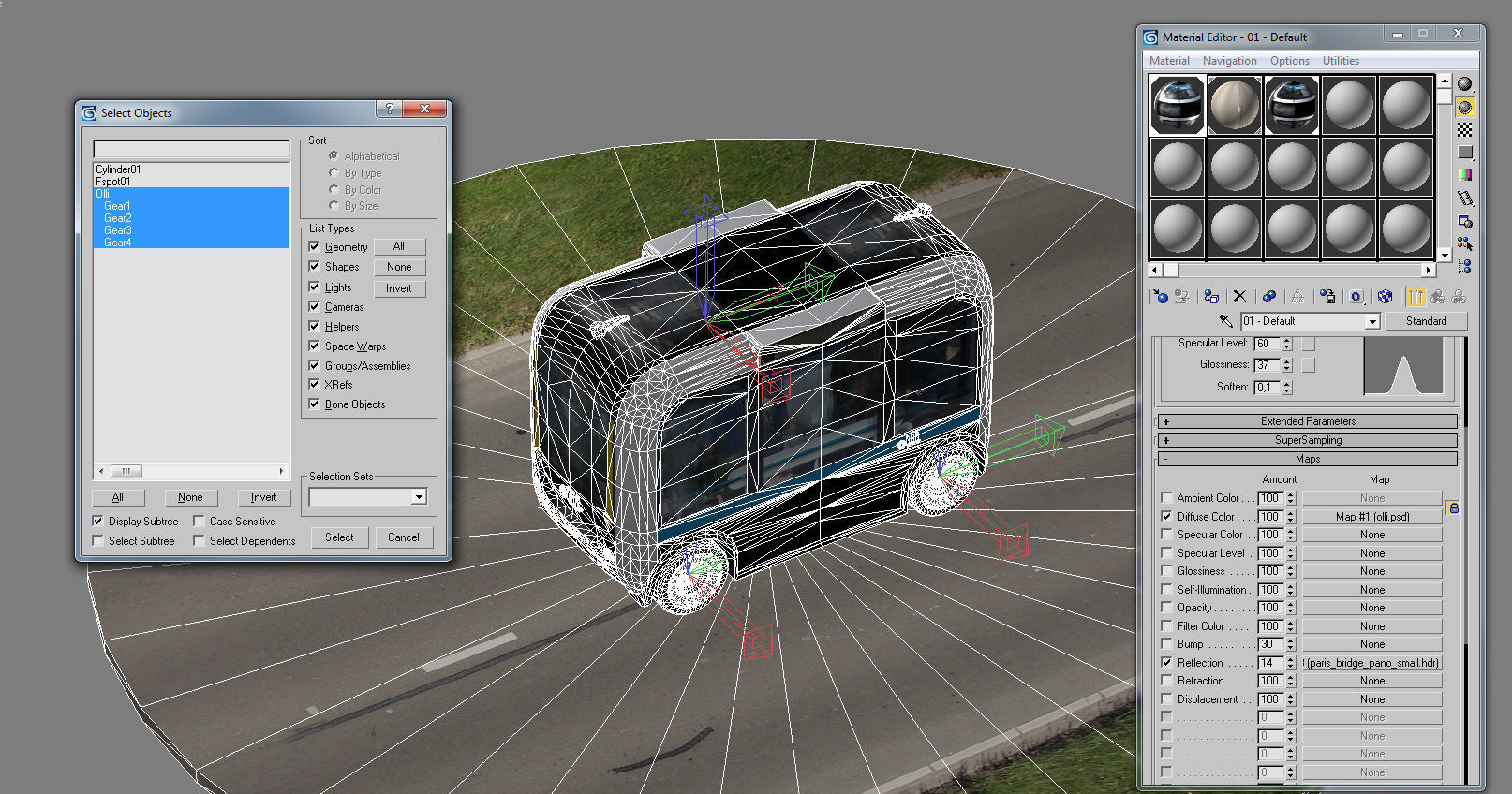Click Cancel button in Select Objects
1512x794 pixels.
pyautogui.click(x=404, y=537)
